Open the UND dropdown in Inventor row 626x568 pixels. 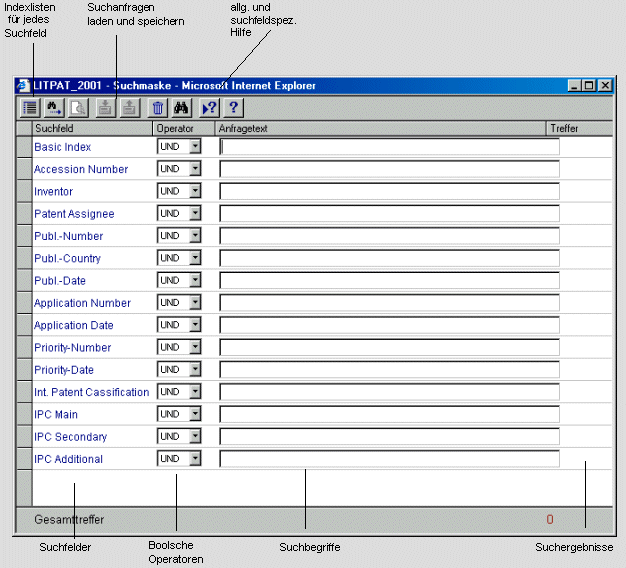[x=194, y=191]
